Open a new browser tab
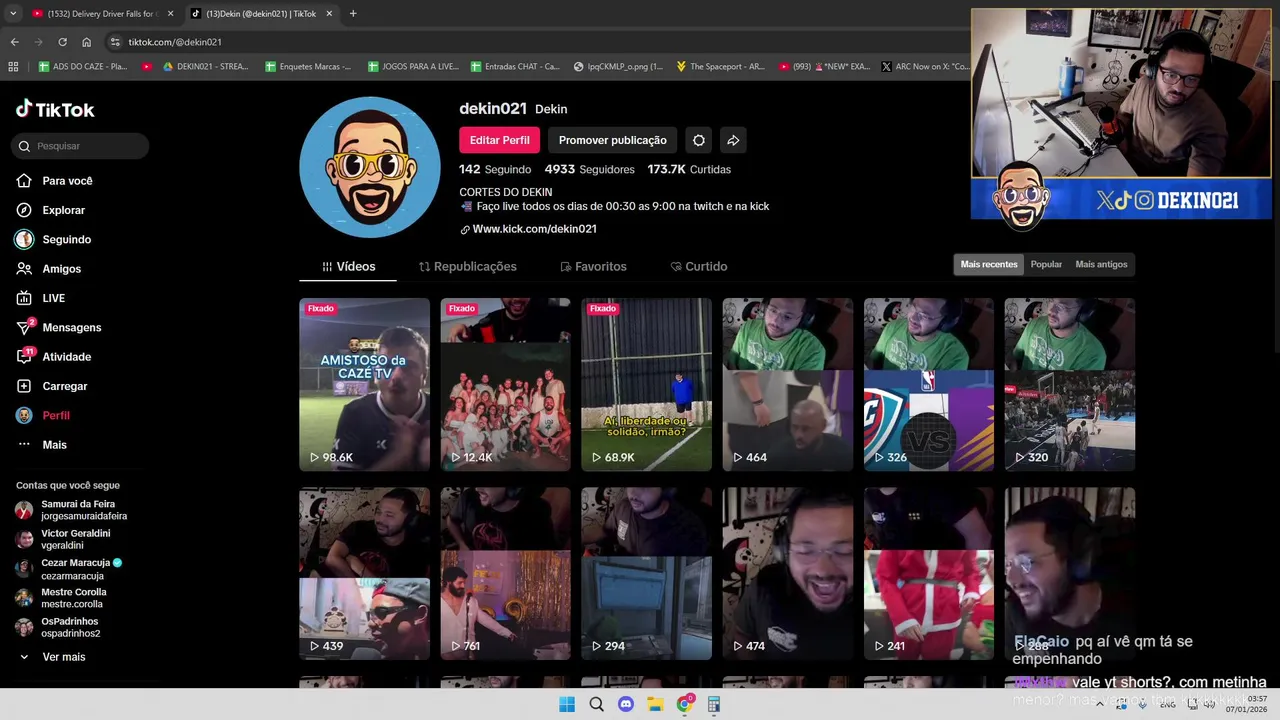Screen dimensions: 1280x720 coord(353,13)
